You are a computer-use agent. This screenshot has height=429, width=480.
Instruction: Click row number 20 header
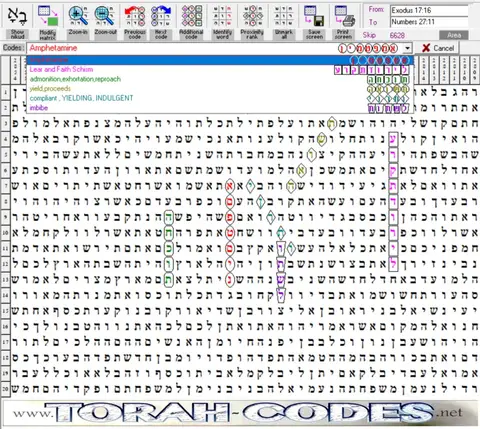pos(6,389)
